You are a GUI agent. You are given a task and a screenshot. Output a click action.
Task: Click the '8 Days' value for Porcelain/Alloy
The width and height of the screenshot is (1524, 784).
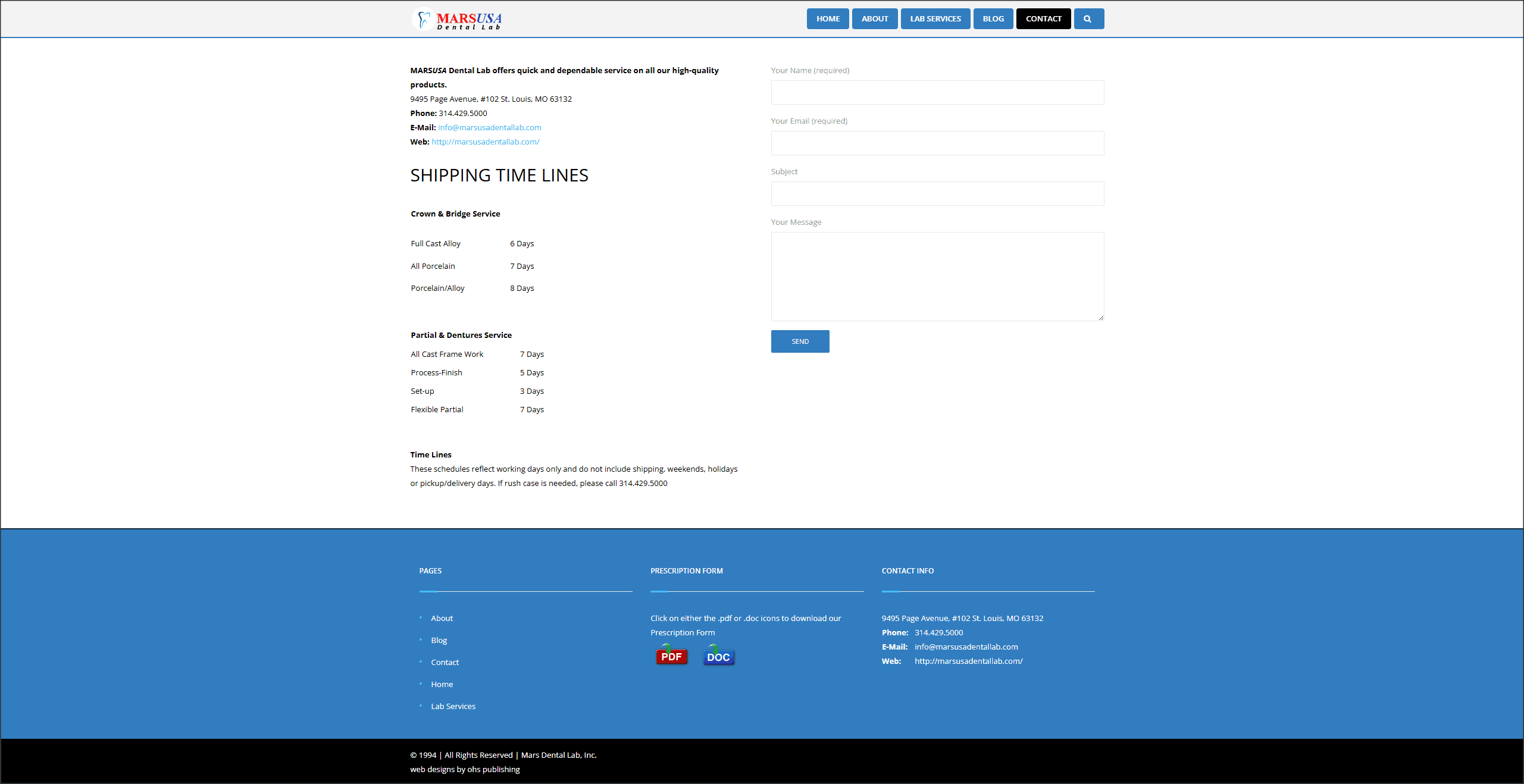(522, 288)
